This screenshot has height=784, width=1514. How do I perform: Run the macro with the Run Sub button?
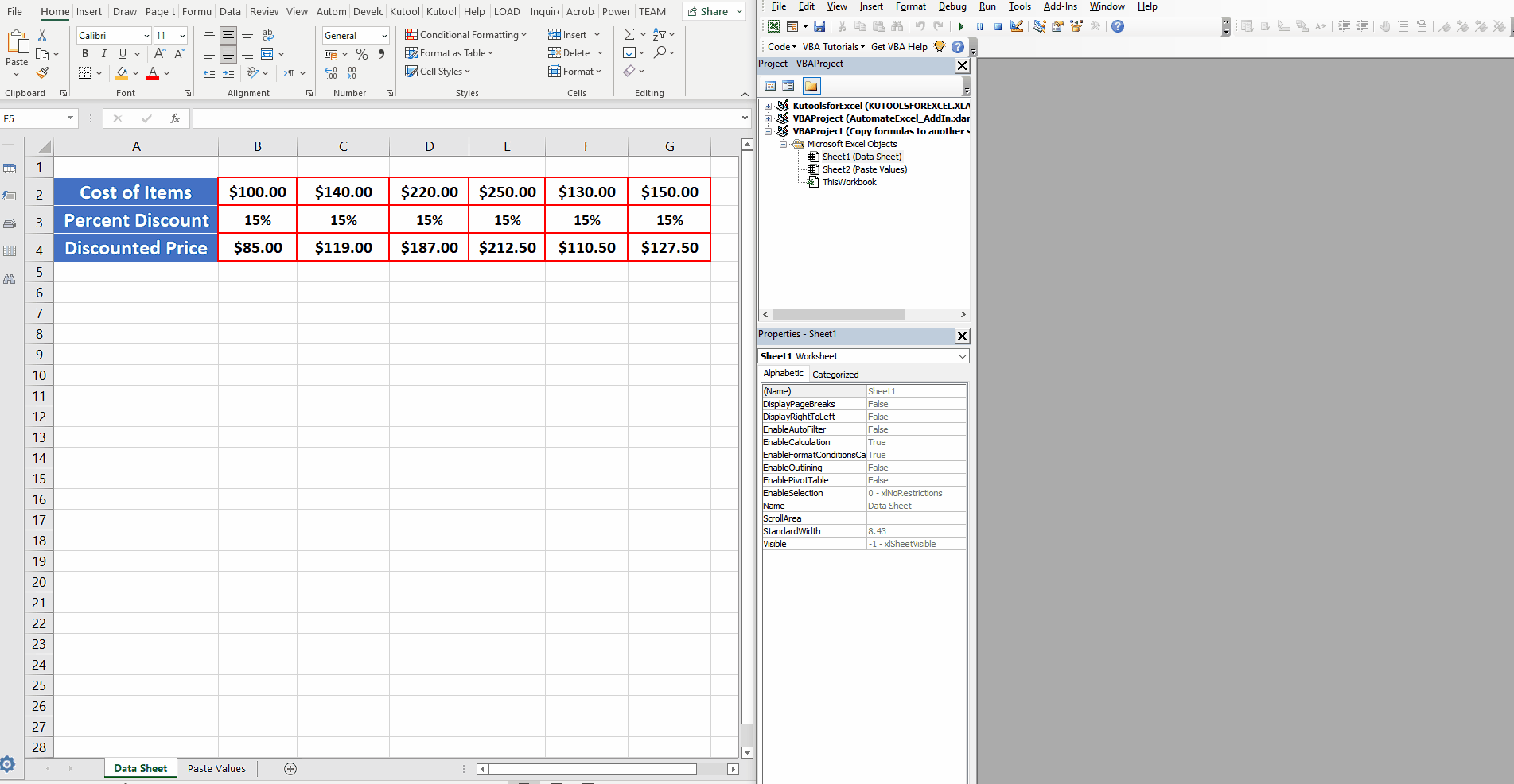(x=961, y=26)
